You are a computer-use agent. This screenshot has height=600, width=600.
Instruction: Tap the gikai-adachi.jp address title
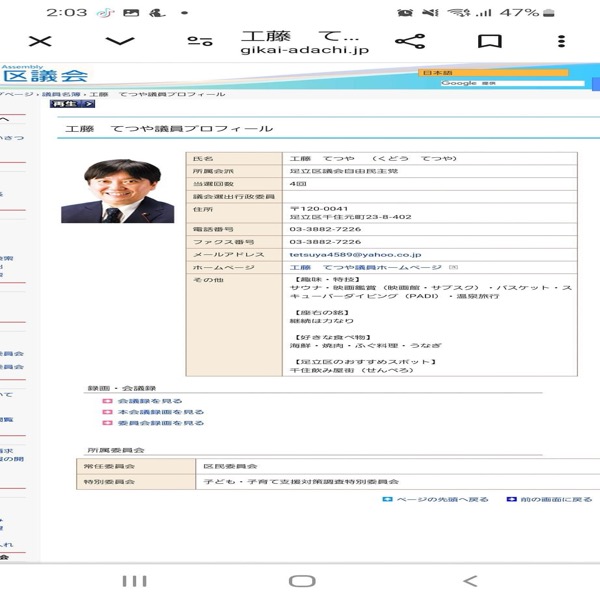(305, 50)
